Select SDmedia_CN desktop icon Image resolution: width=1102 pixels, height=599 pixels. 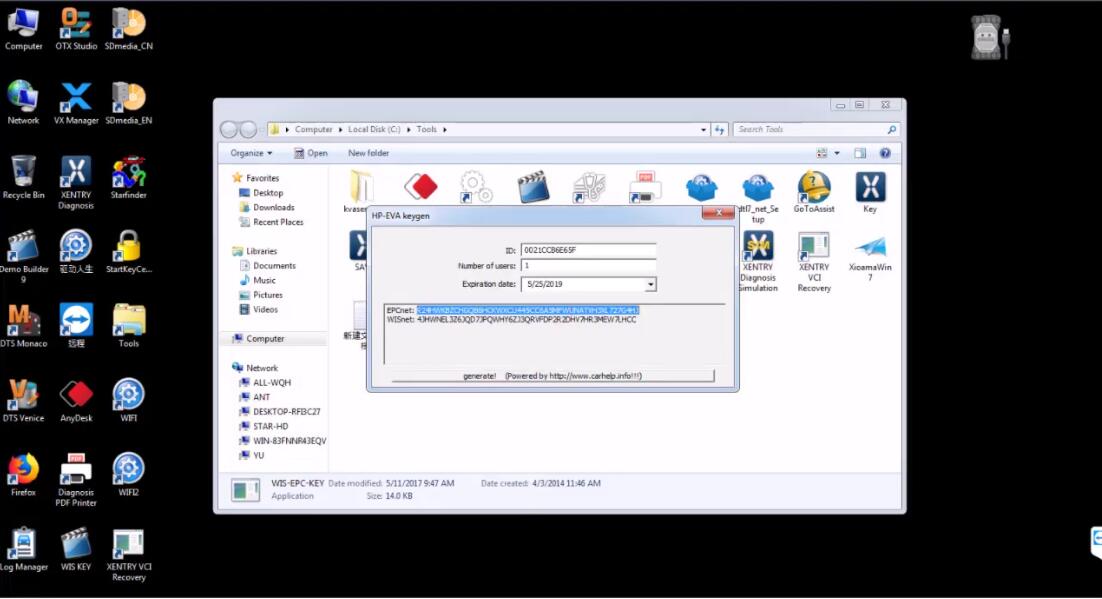click(x=129, y=28)
